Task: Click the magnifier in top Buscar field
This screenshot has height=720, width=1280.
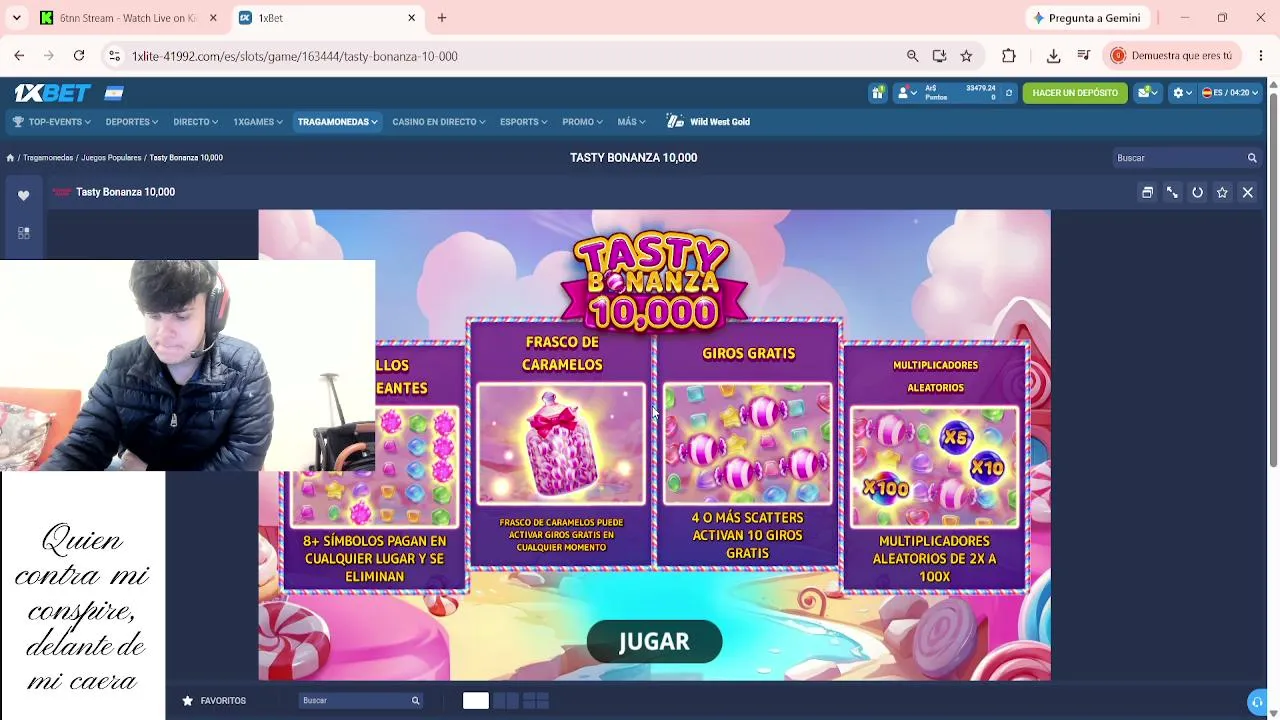Action: pyautogui.click(x=1251, y=158)
